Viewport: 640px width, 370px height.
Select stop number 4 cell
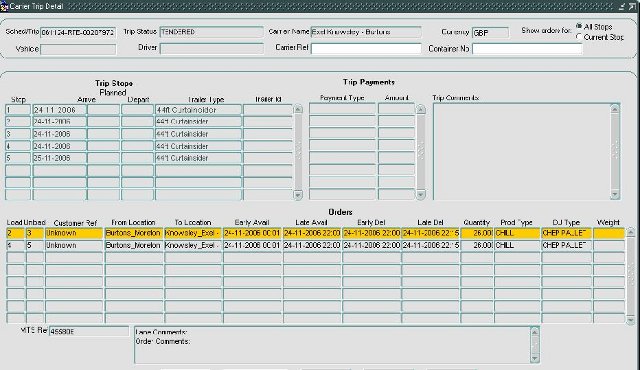click(18, 146)
